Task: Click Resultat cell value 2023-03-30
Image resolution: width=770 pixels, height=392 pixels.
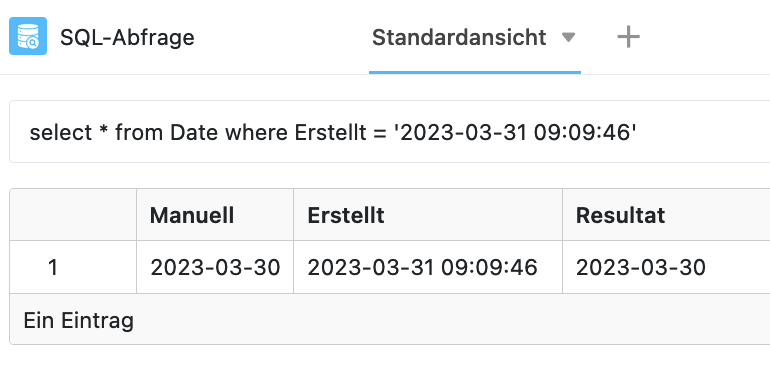Action: (640, 268)
